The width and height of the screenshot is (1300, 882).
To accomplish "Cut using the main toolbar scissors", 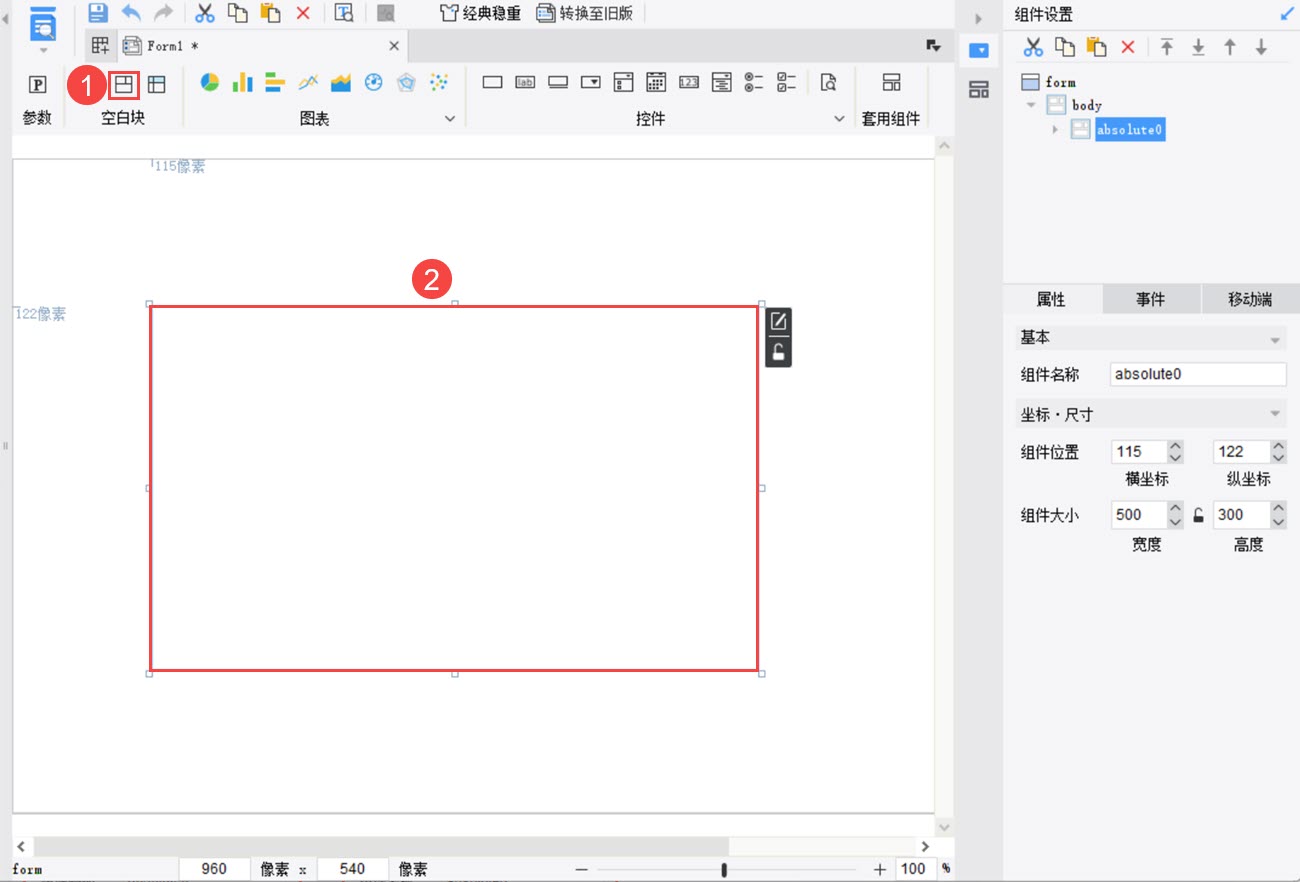I will pos(205,13).
